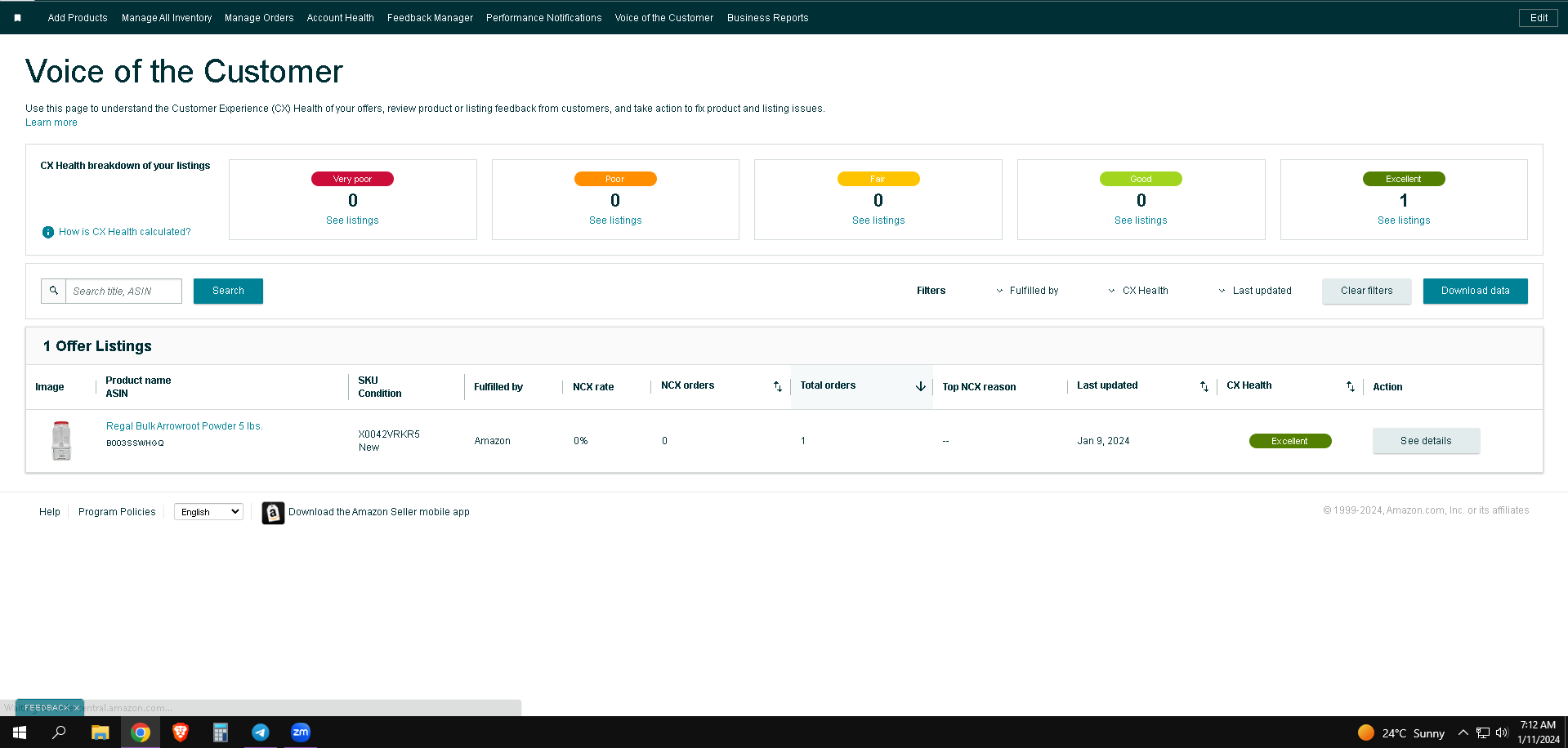Open File Explorer from the taskbar
The height and width of the screenshot is (748, 1568).
[100, 732]
